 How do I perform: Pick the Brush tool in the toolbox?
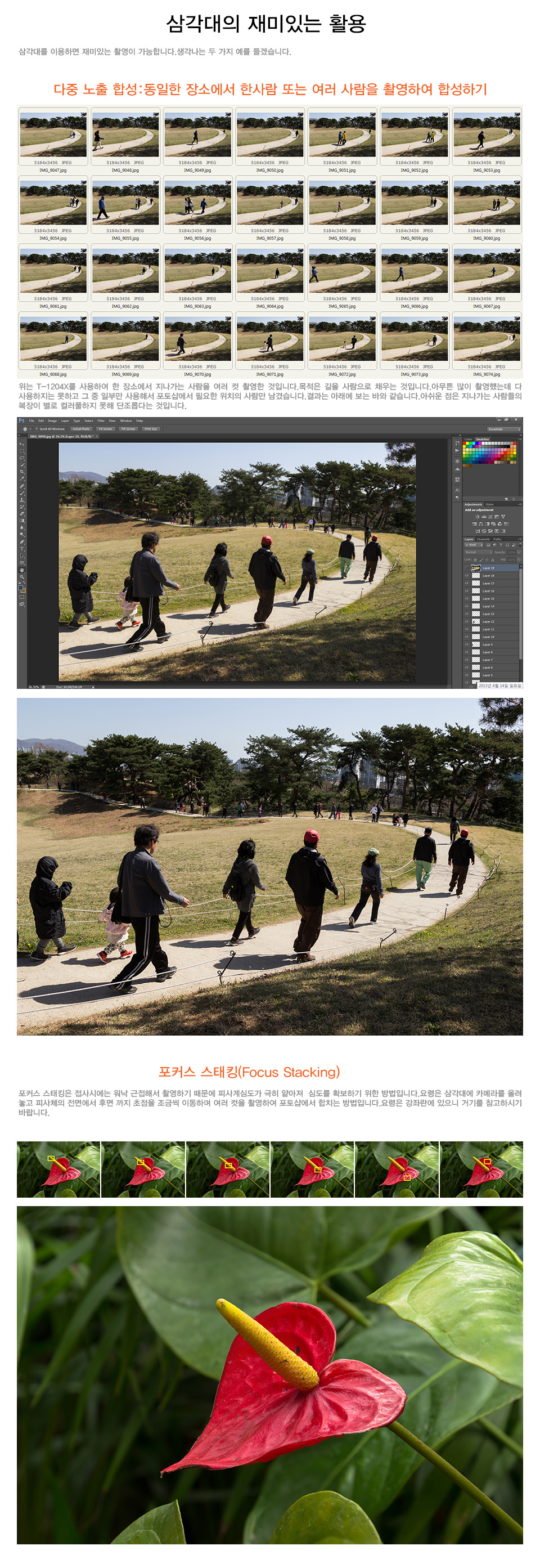[x=22, y=493]
